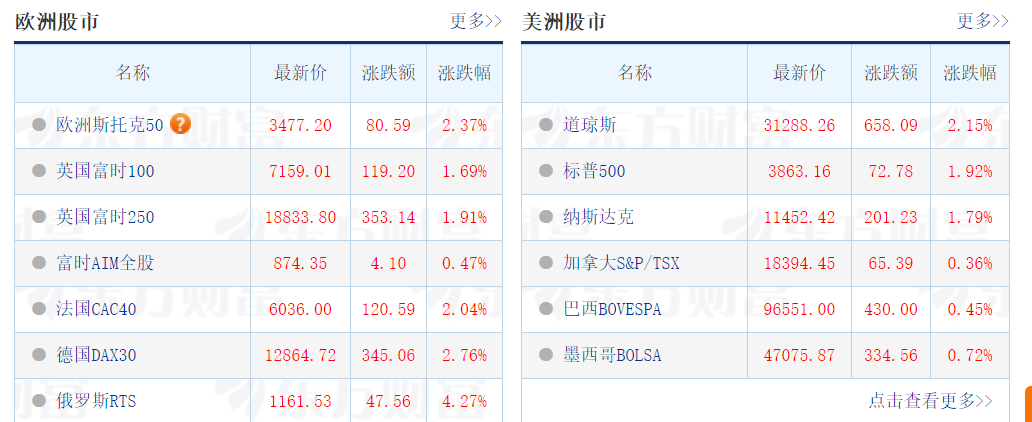Click the gray dot beside 英国富时100
Screen dimensions: 1032x422
click(x=39, y=171)
